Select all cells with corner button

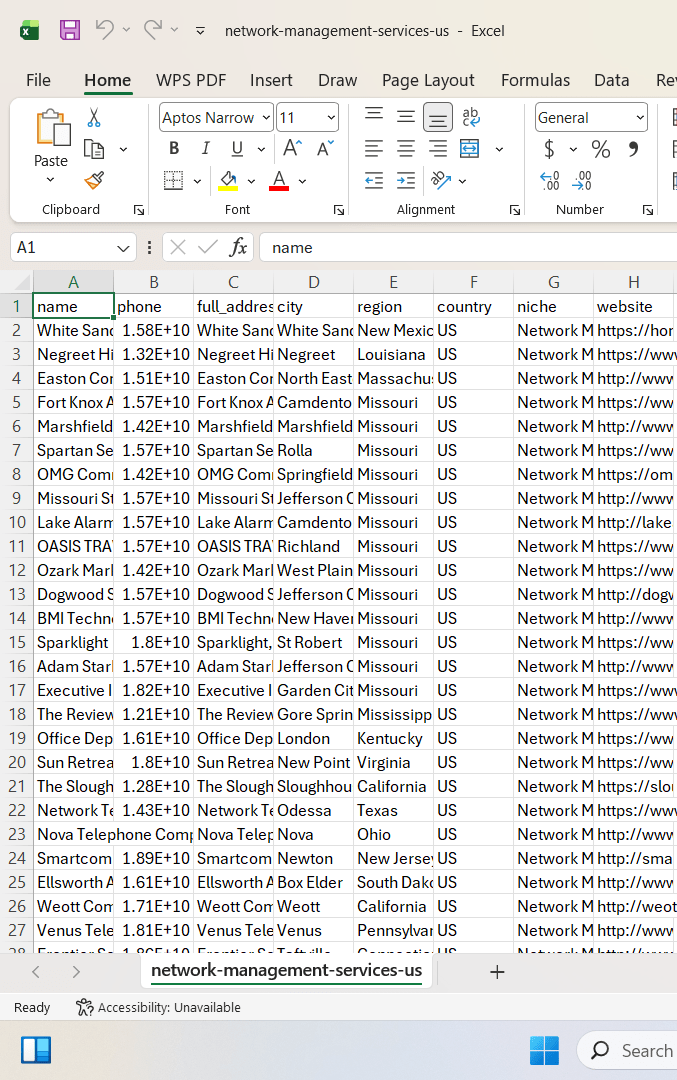tap(19, 282)
